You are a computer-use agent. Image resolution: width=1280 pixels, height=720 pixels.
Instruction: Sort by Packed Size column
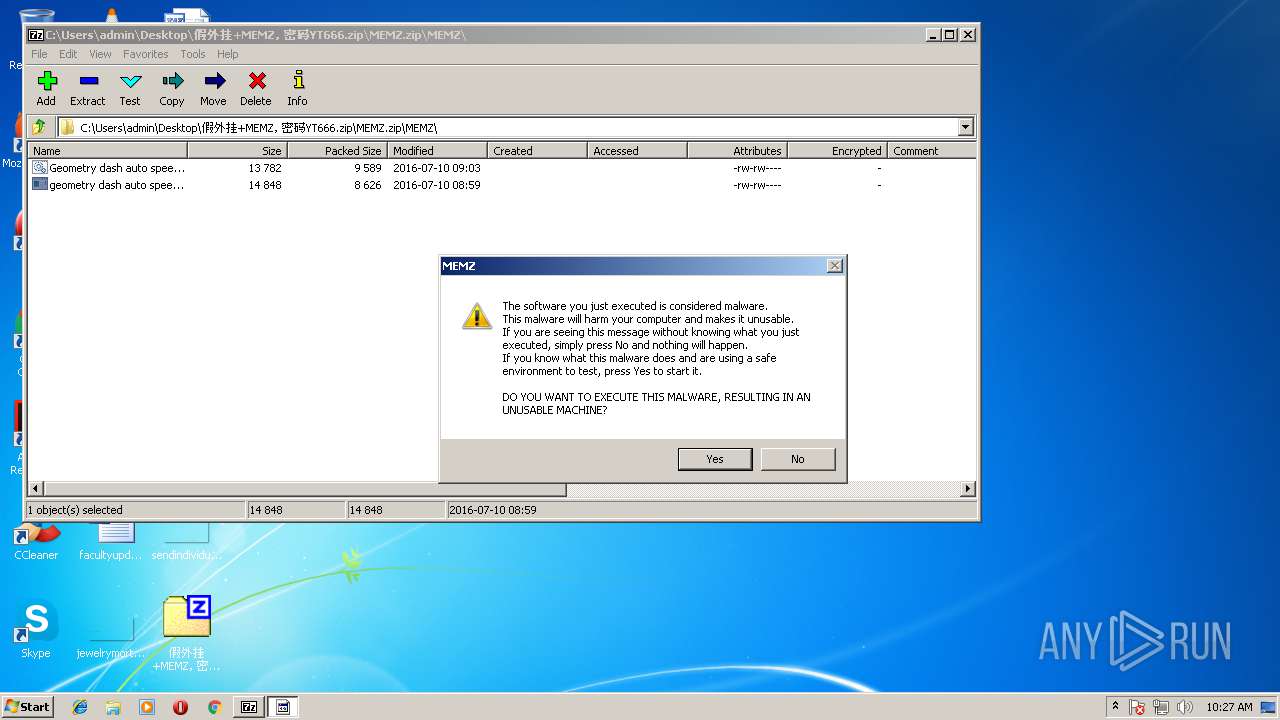tap(338, 151)
